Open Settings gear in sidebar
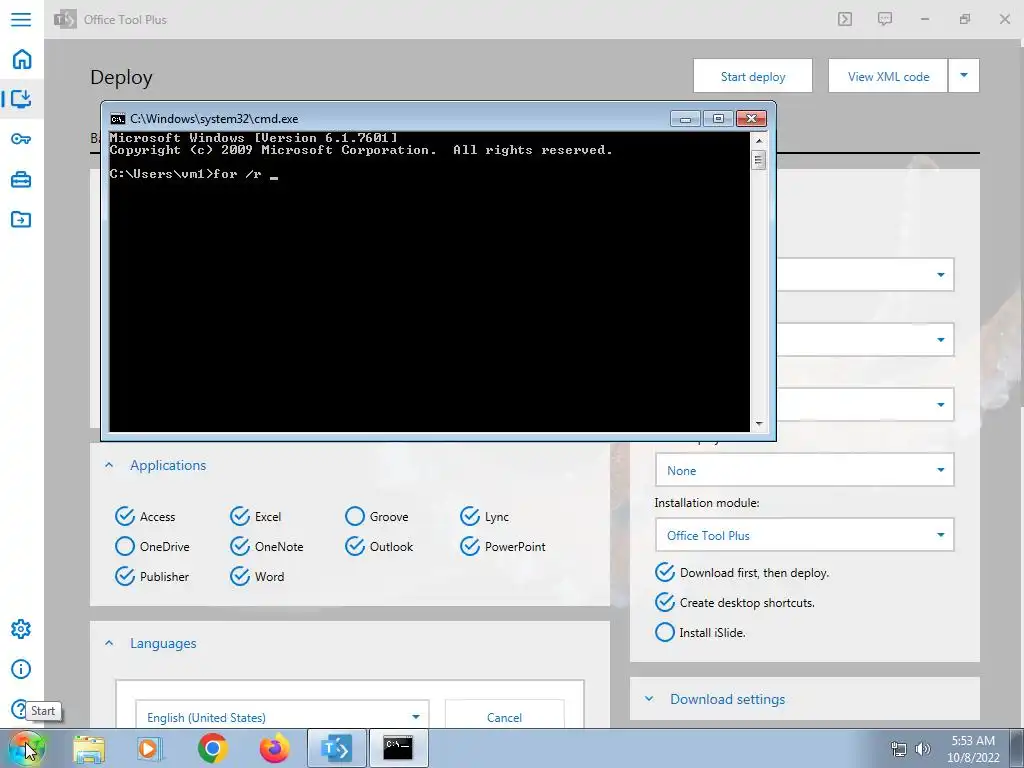Screen dimensions: 1024x768 pos(21,629)
